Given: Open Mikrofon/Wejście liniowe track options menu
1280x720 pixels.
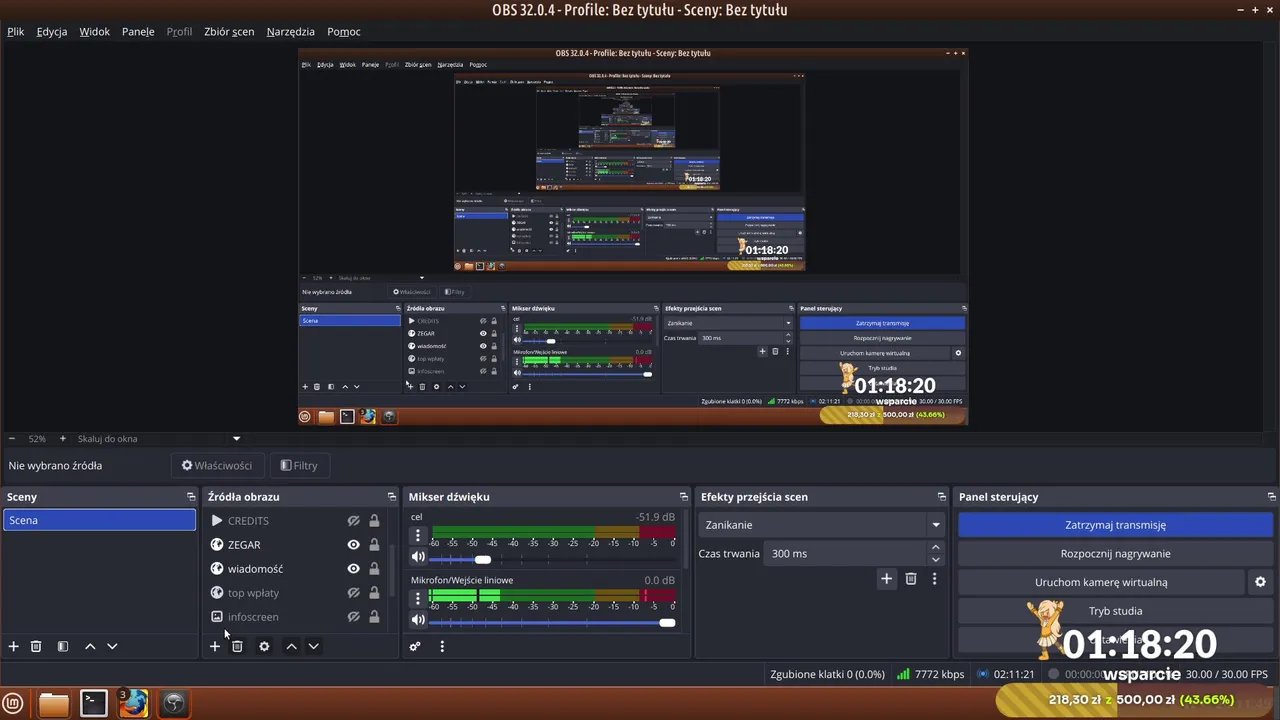Looking at the screenshot, I should click(418, 599).
